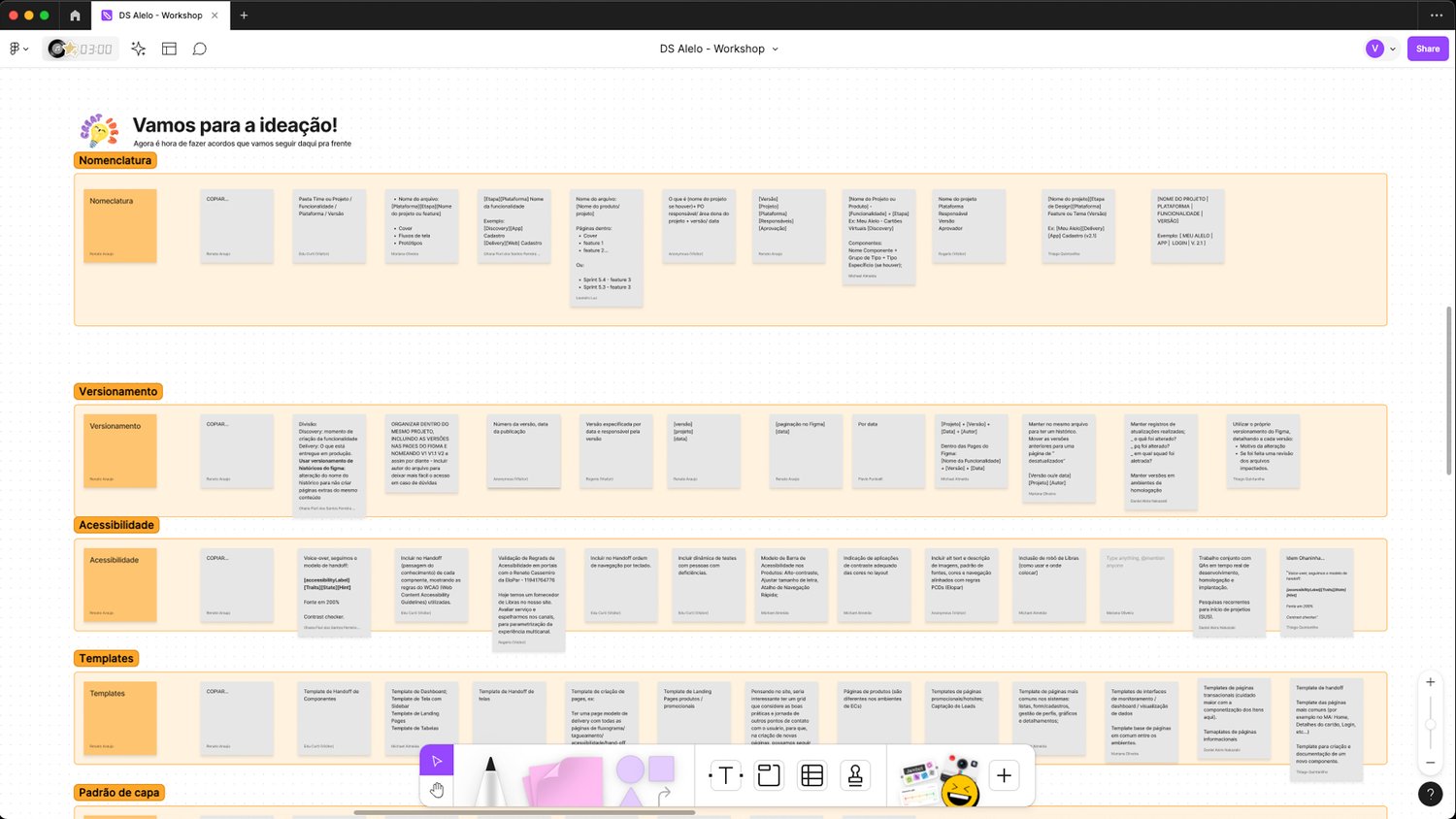The image size is (1456, 819).
Task: Open the Help question mark button
Action: pos(1430,794)
